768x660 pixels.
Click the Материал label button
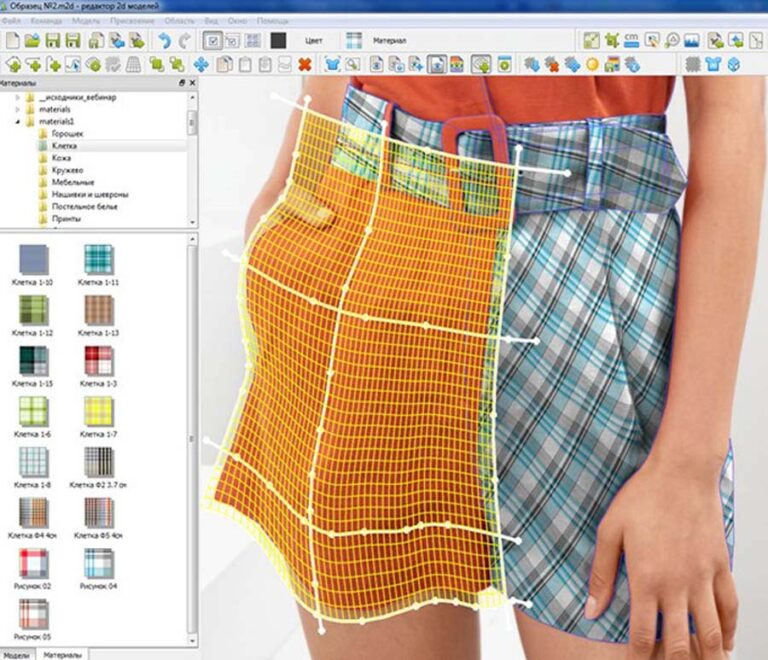click(x=389, y=41)
